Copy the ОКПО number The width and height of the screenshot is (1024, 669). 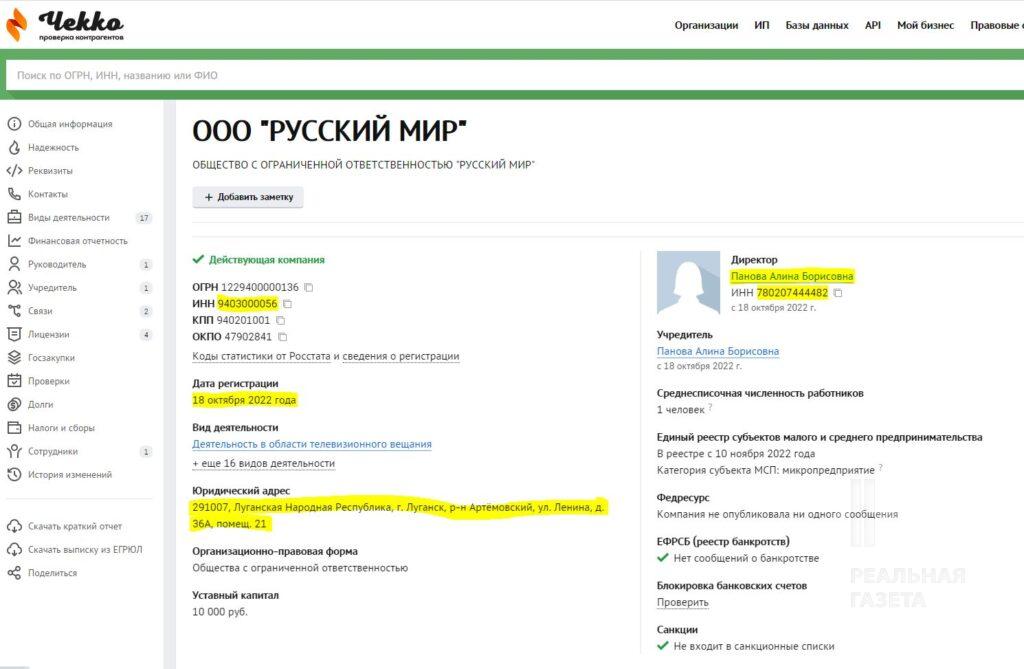283,336
